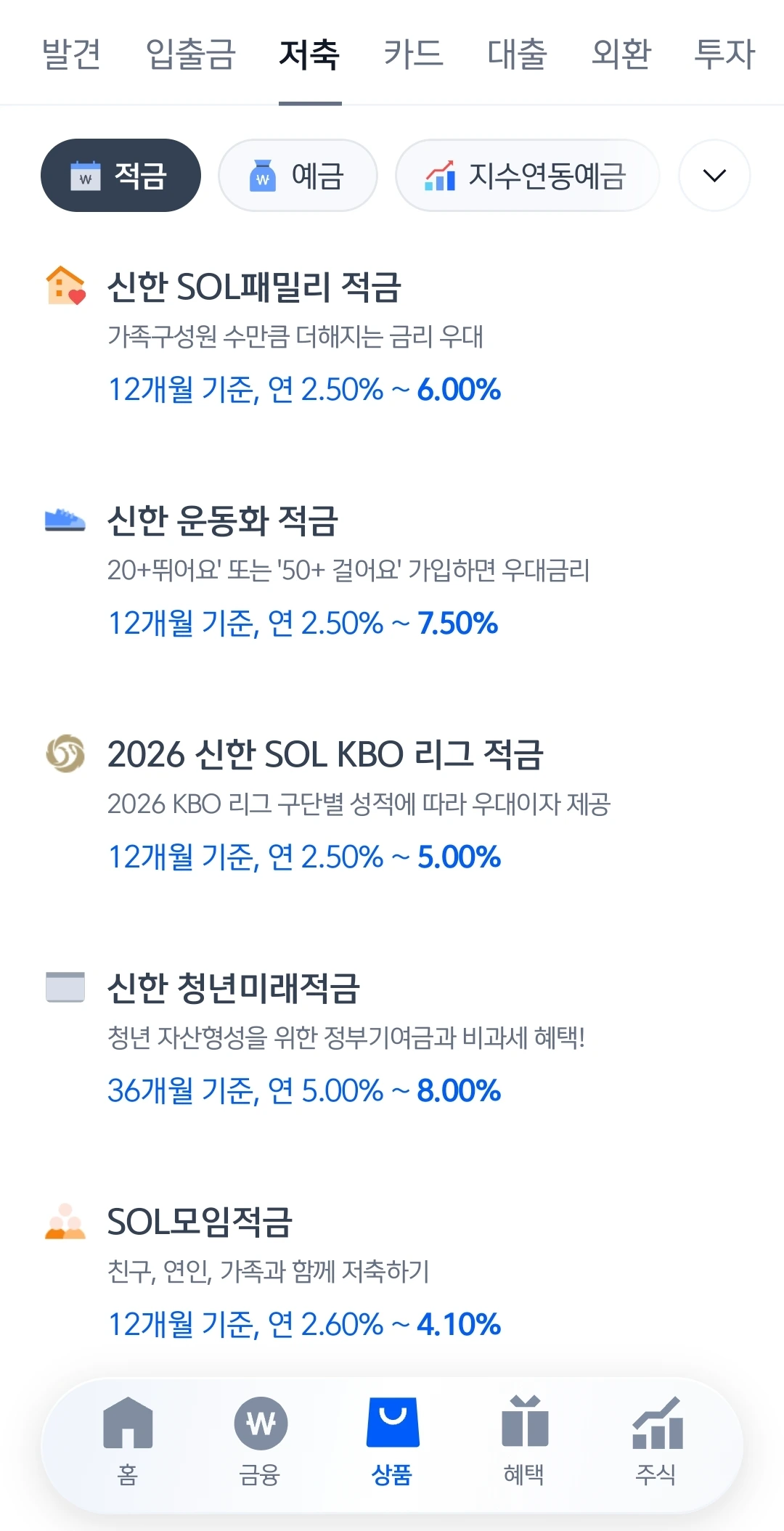Image resolution: width=784 pixels, height=1531 pixels.
Task: Open 신한 SOL패밀리 적금 product title
Action: 254,287
